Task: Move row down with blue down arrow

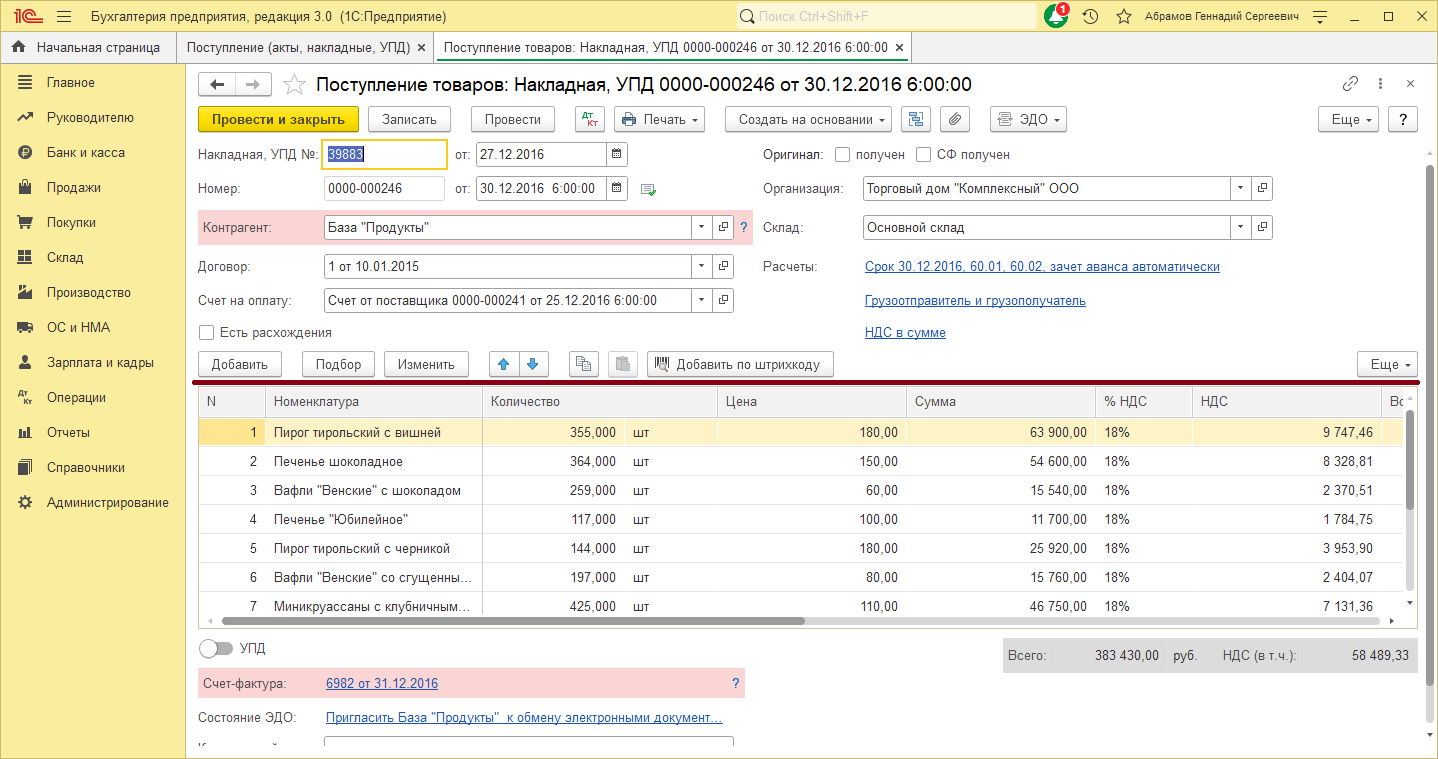Action: 532,364
